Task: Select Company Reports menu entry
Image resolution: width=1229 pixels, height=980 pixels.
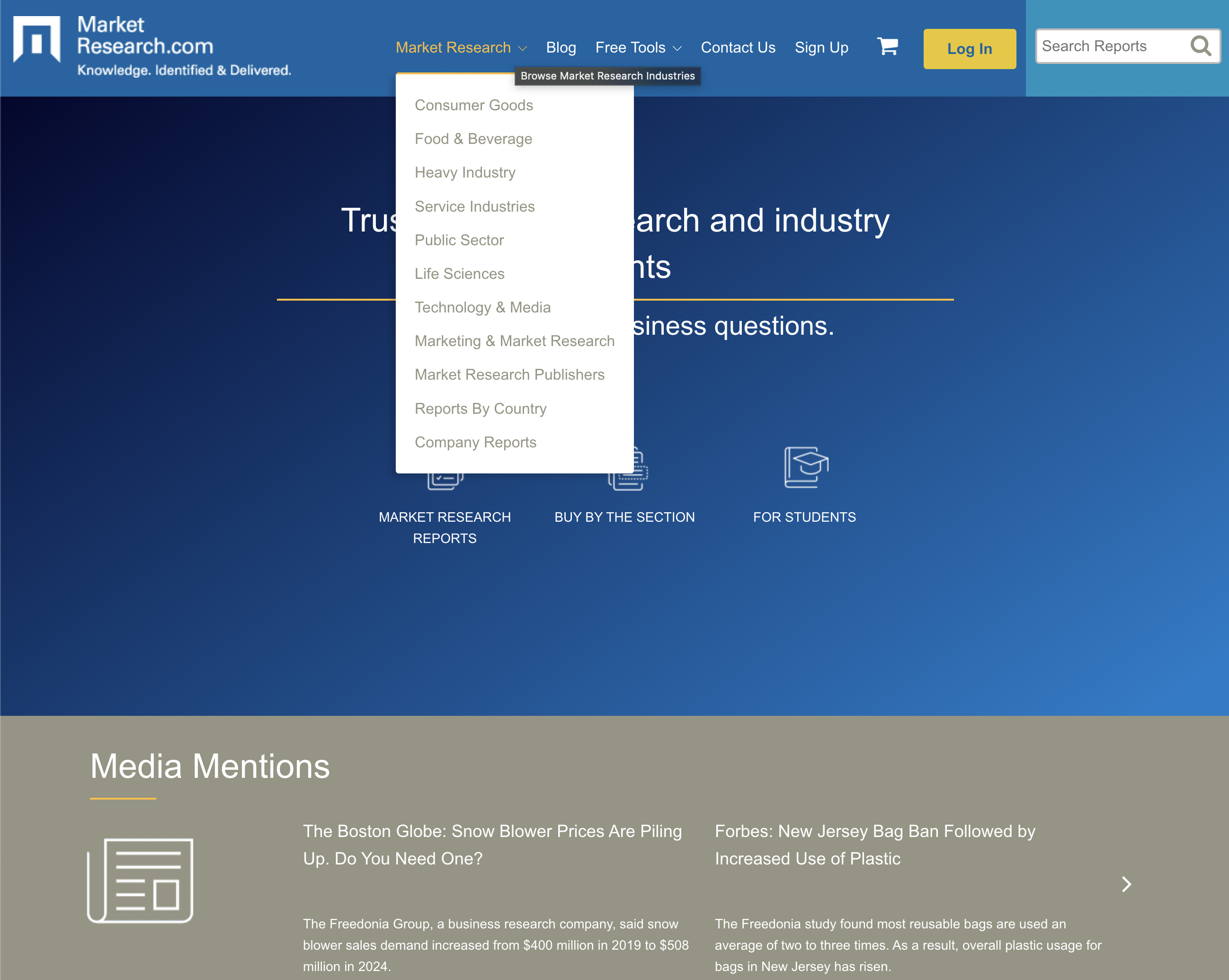Action: (475, 442)
